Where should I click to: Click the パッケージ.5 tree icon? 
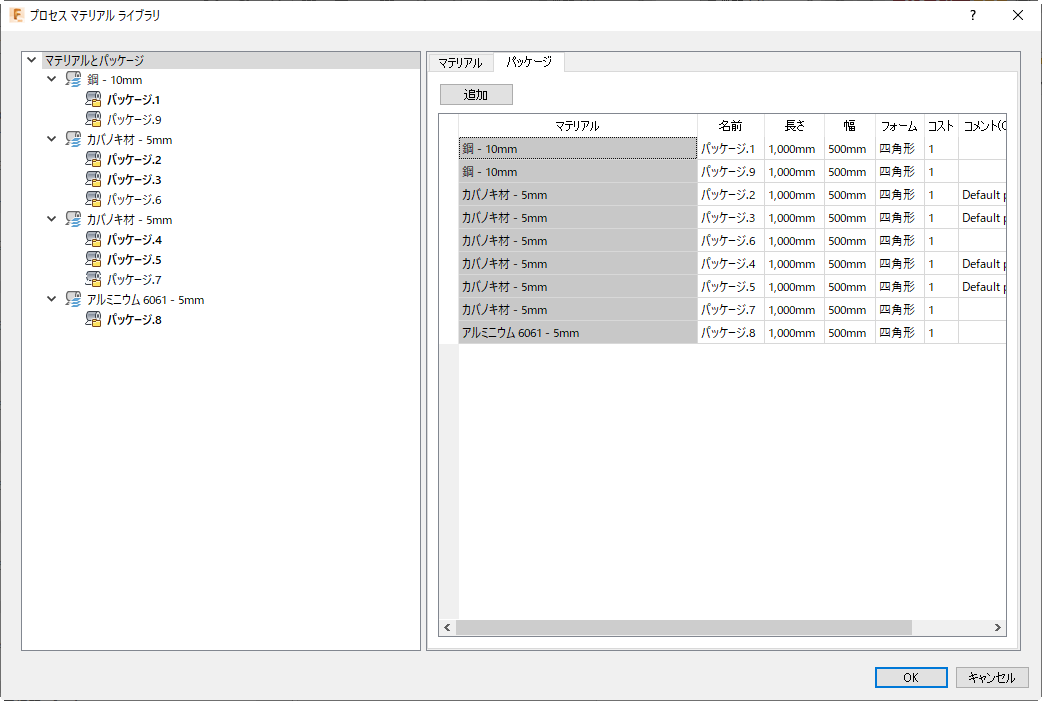pyautogui.click(x=93, y=259)
